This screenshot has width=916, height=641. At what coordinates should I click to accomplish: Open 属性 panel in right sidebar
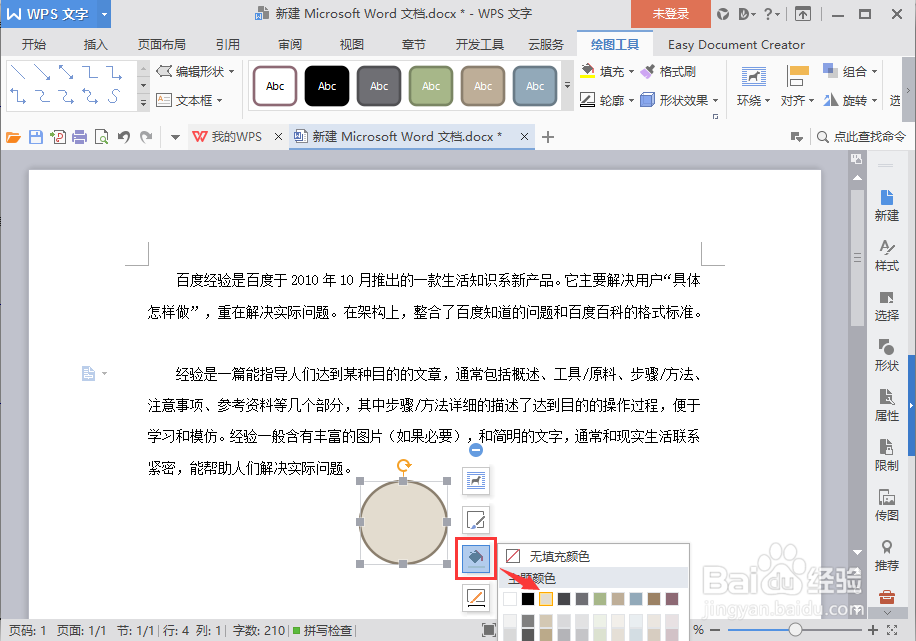tap(886, 406)
